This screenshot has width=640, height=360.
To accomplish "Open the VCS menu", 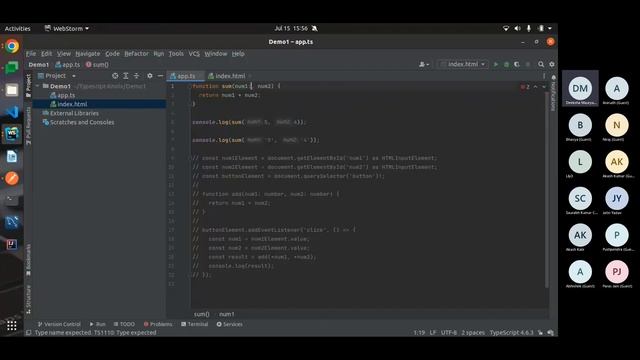I will [x=194, y=54].
